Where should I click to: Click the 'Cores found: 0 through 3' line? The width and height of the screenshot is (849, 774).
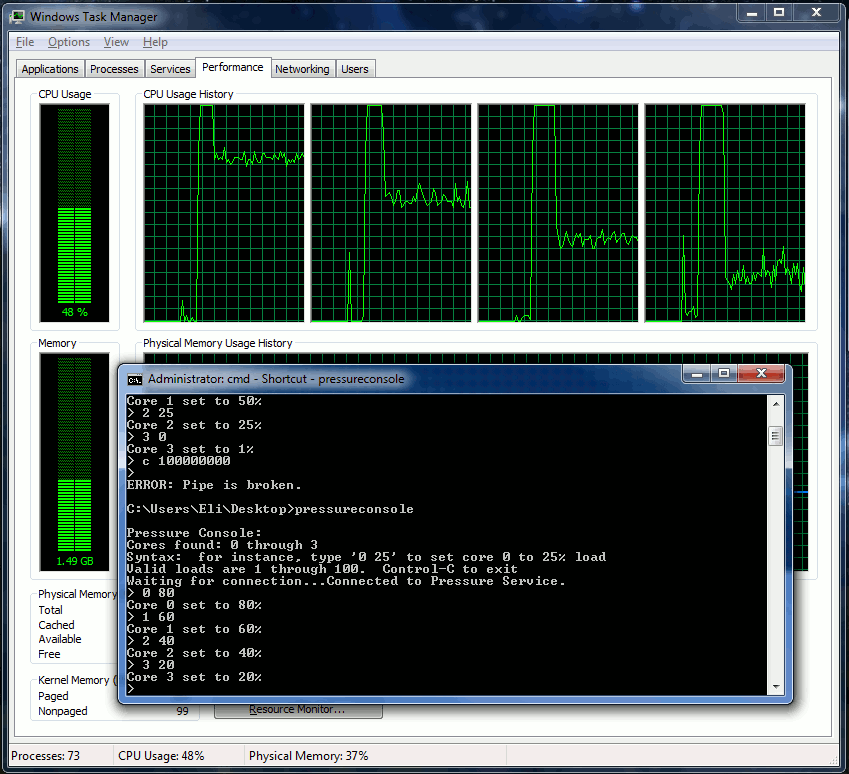click(x=222, y=545)
